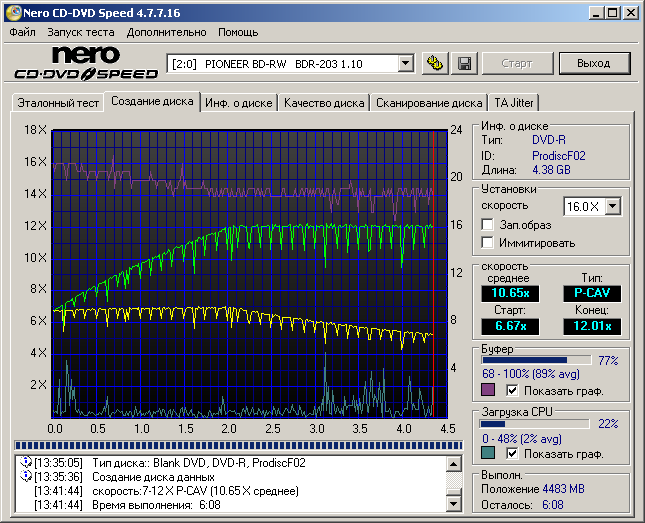
Task: Select the Создание диска tab
Action: tap(152, 101)
